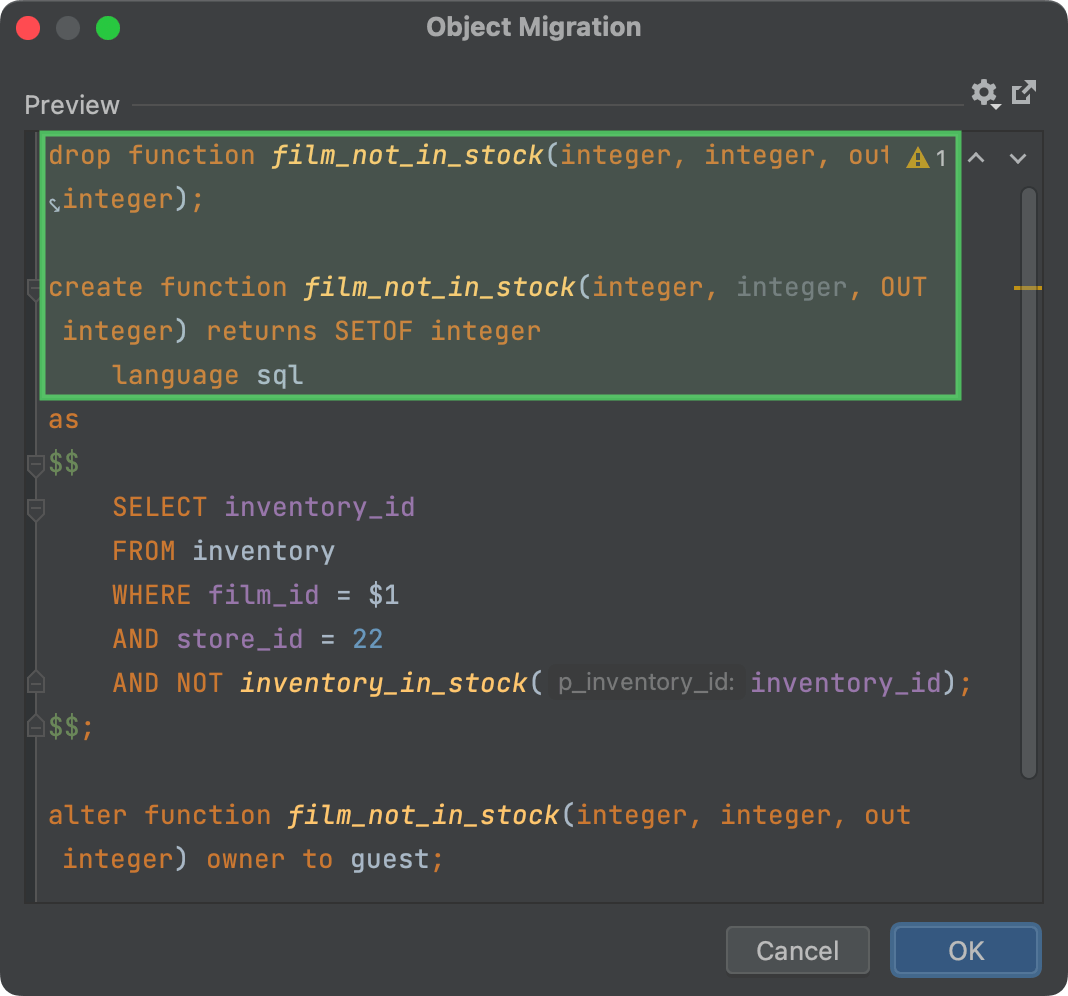Close the Object Migration dialog window

tap(28, 28)
